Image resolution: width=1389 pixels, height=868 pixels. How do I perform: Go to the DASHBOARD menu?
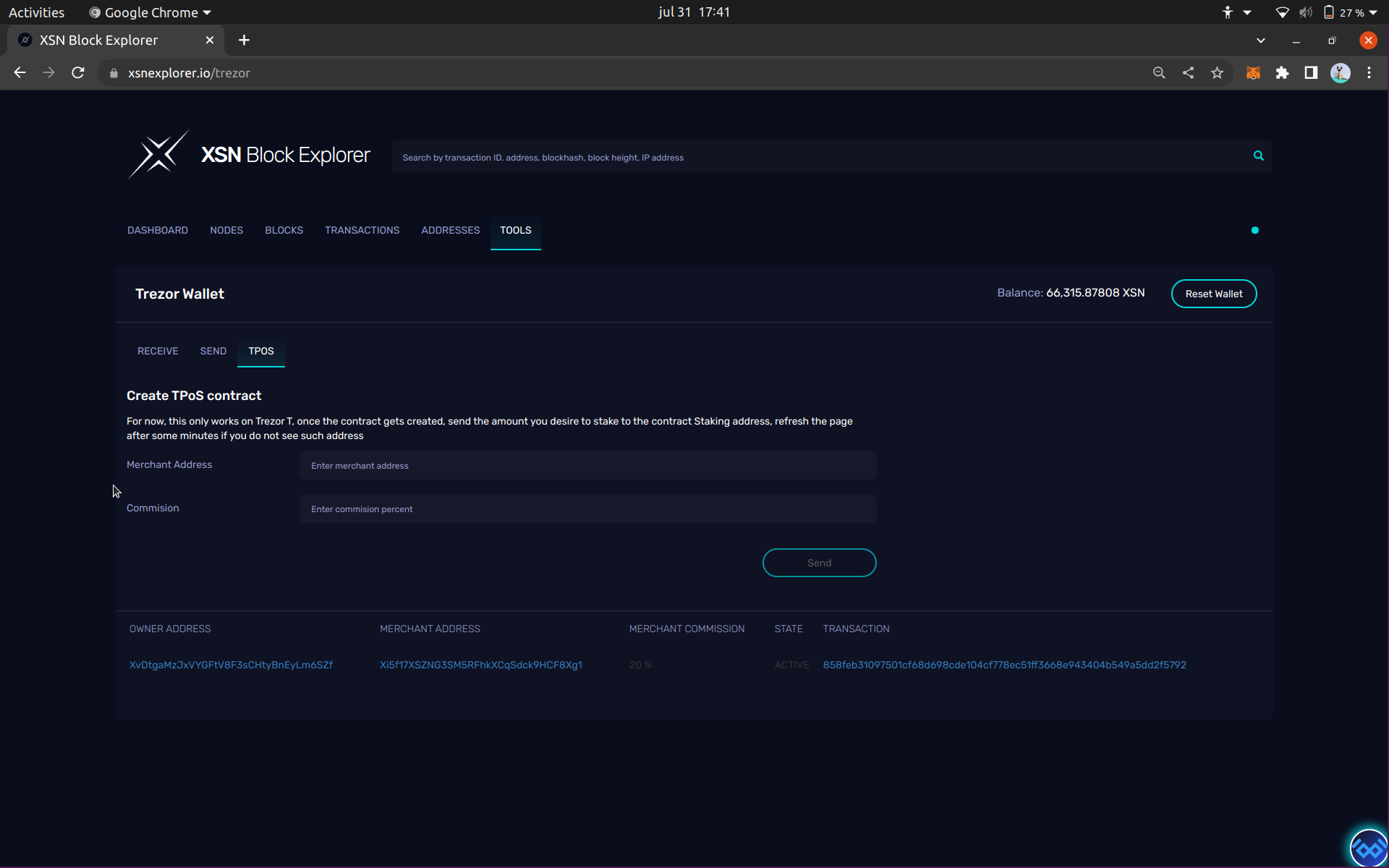[158, 230]
